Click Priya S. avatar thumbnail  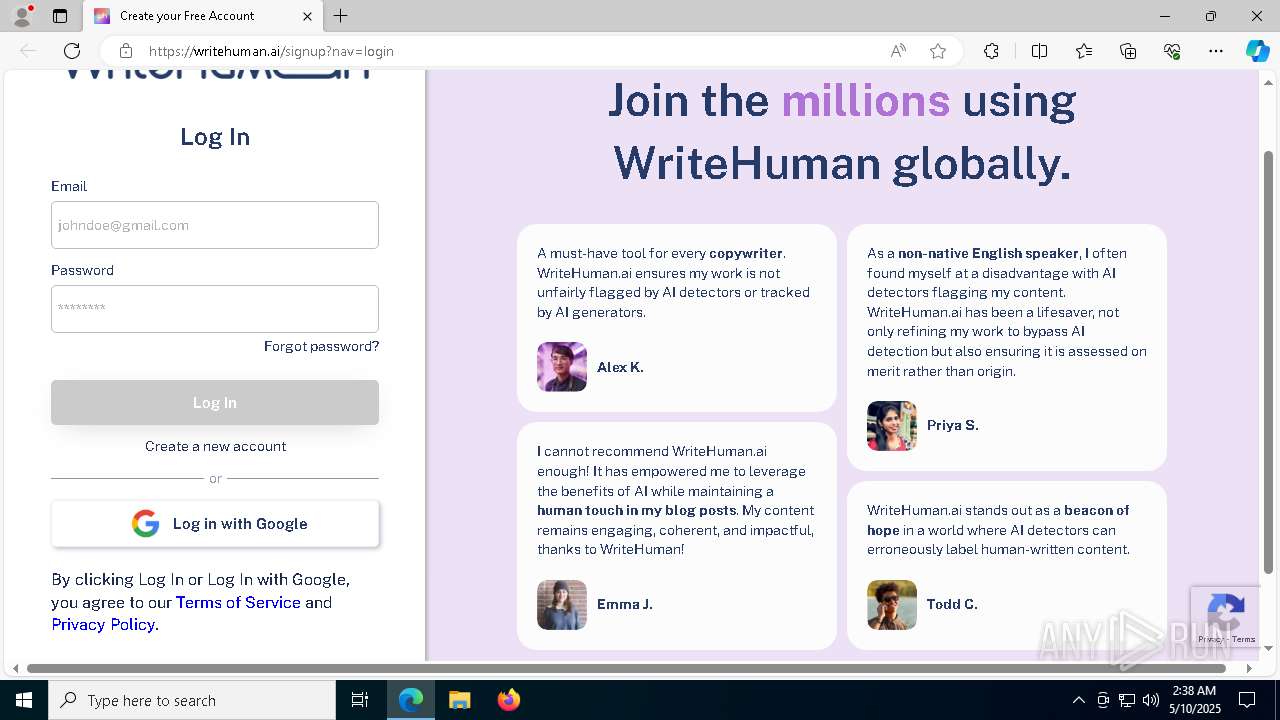click(x=892, y=426)
